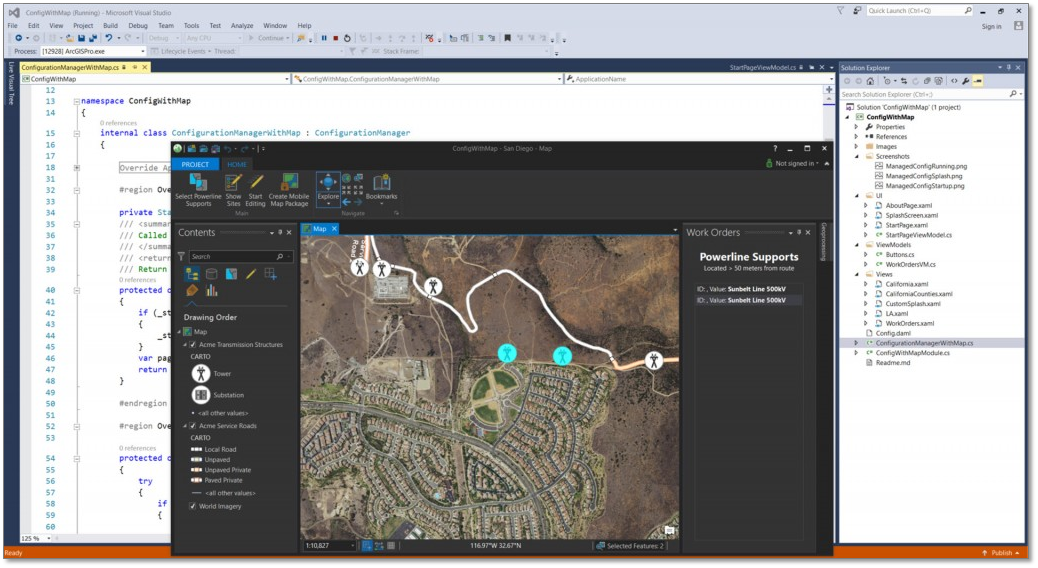Image resolution: width=1038 pixels, height=568 pixels.
Task: Select first Sunbelt Line 500kV work order
Action: (x=749, y=289)
